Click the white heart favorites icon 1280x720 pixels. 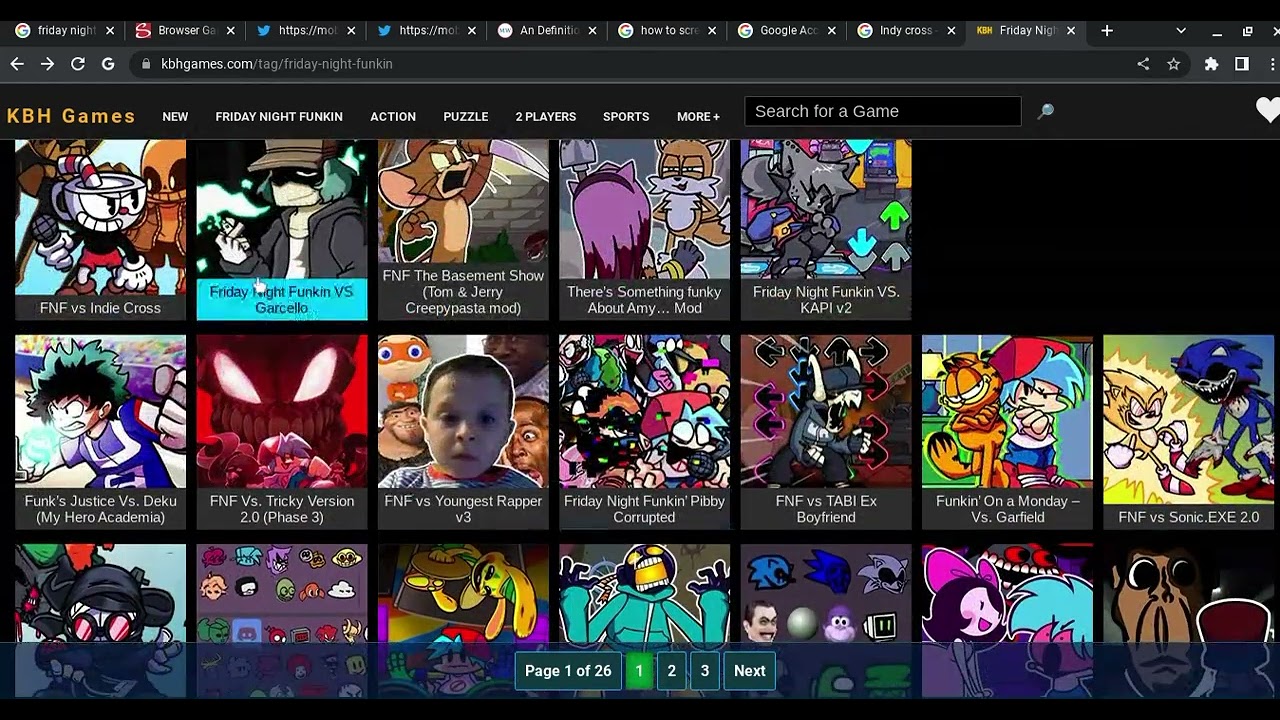point(1268,110)
